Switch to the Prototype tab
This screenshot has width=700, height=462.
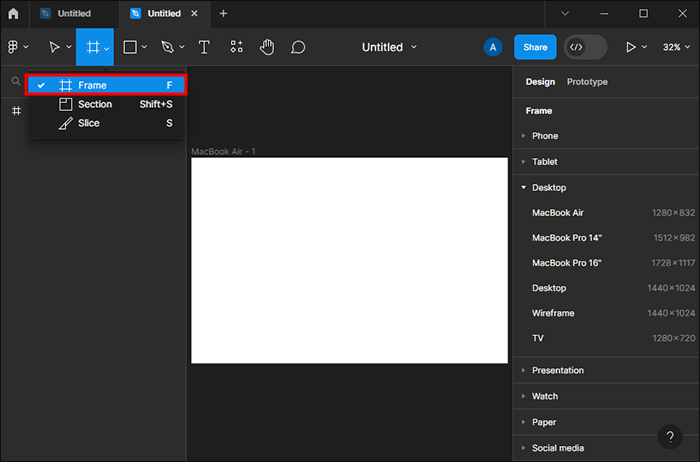coord(587,82)
